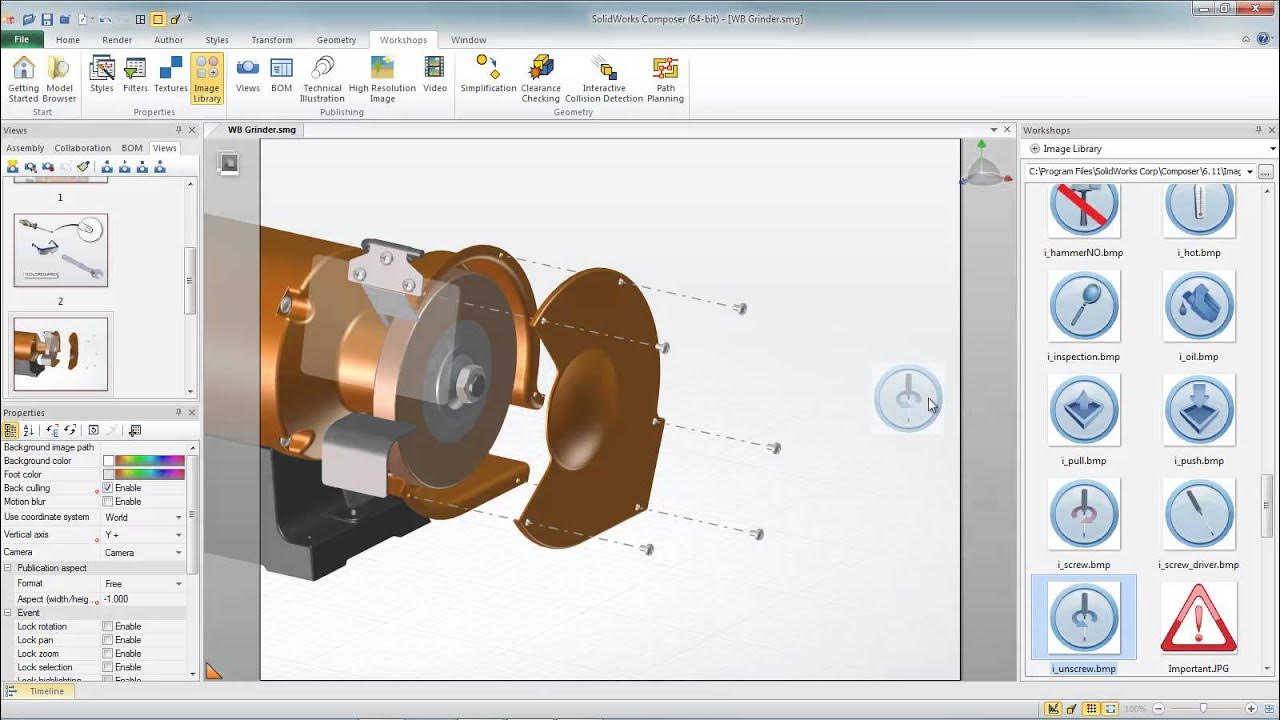This screenshot has height=720, width=1280.
Task: Open the Use coordinate system dropdown
Action: [179, 517]
